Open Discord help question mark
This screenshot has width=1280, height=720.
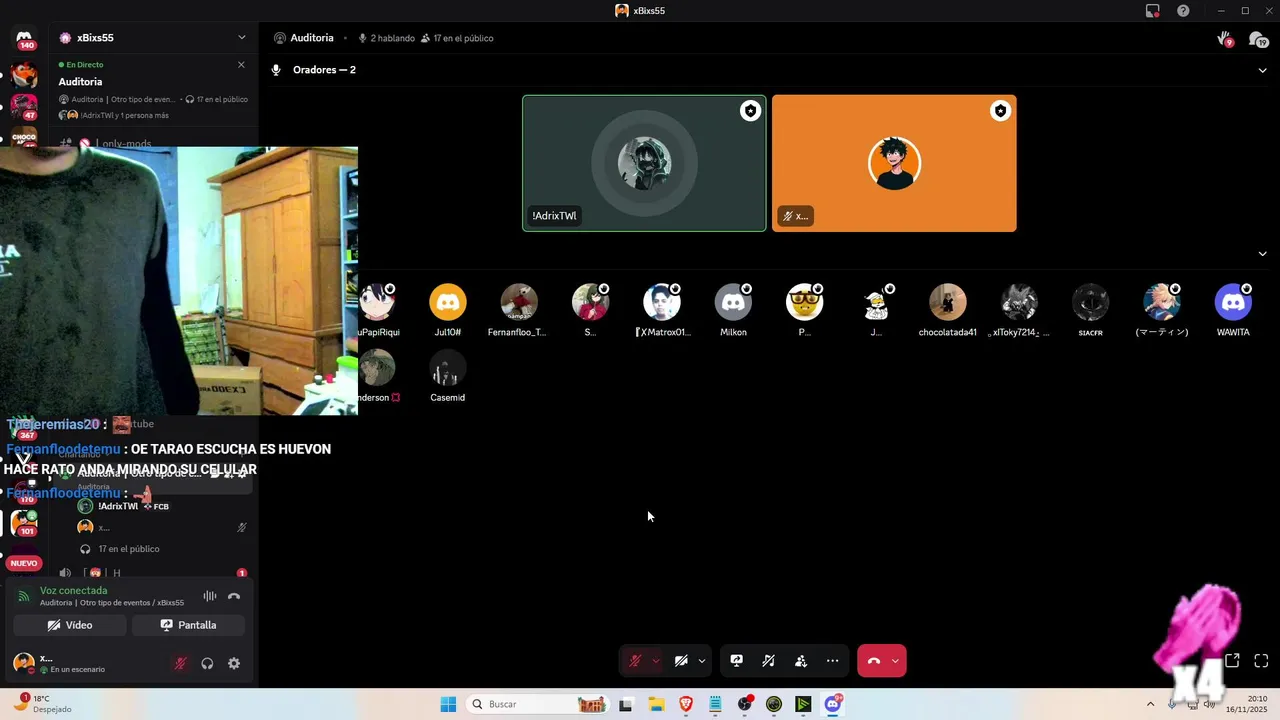tap(1183, 11)
